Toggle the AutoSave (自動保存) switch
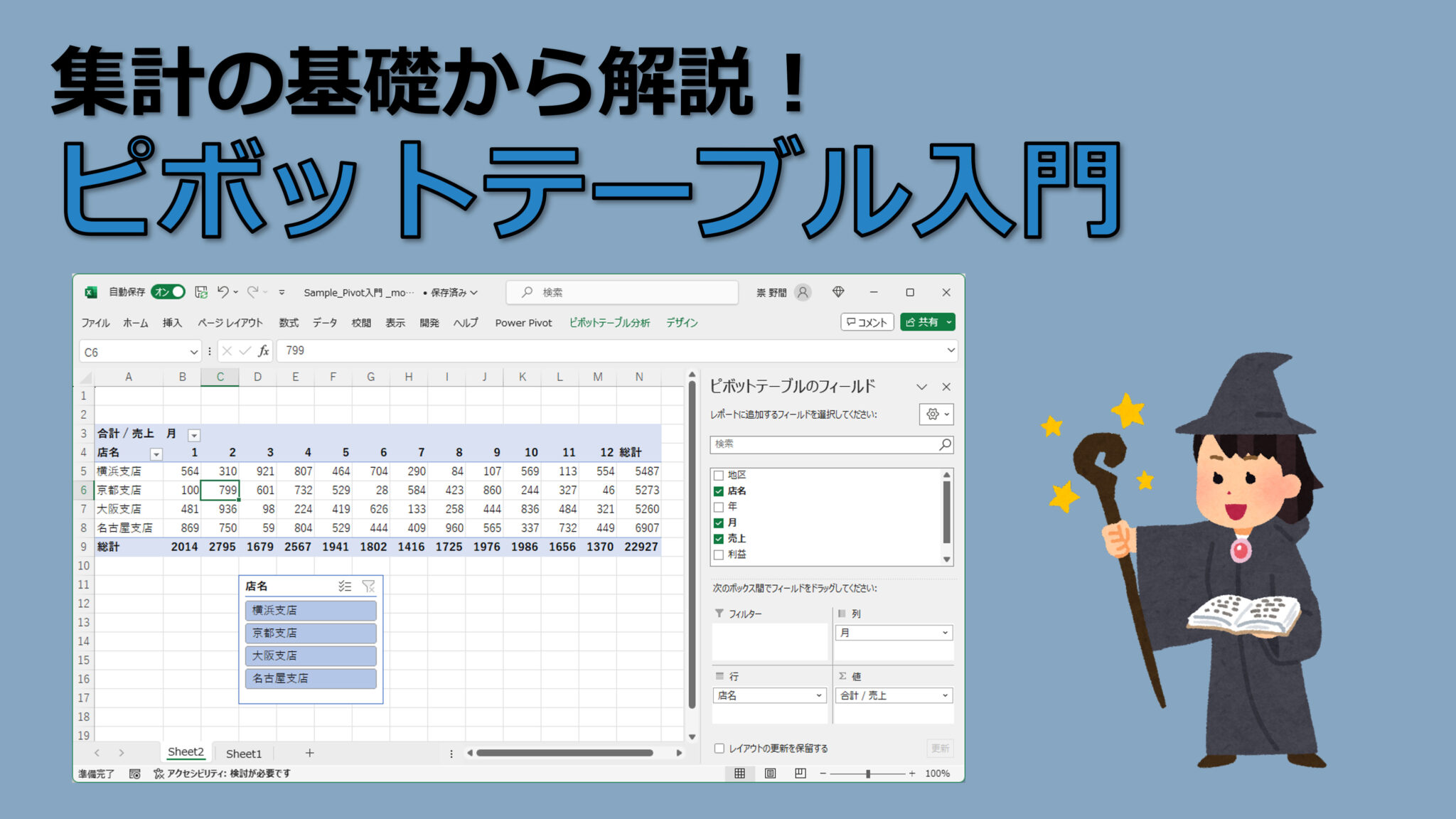This screenshot has height=819, width=1456. [x=168, y=292]
